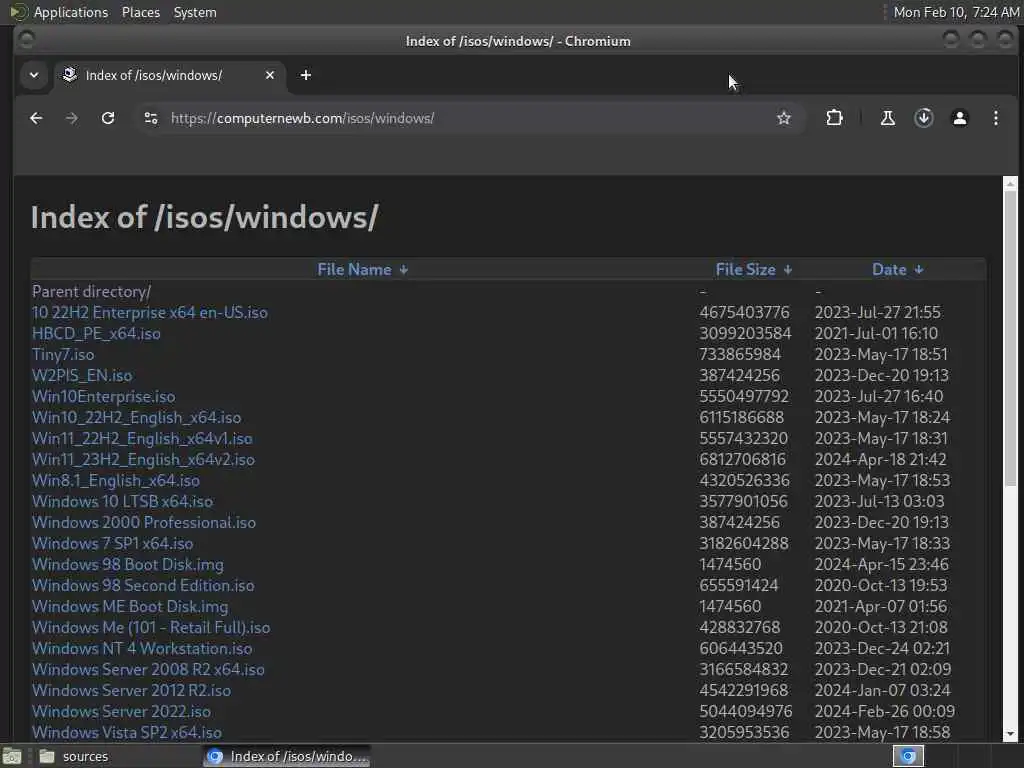This screenshot has width=1024, height=768.
Task: Click Windows Server 2012 R2.iso link
Action: [x=131, y=690]
